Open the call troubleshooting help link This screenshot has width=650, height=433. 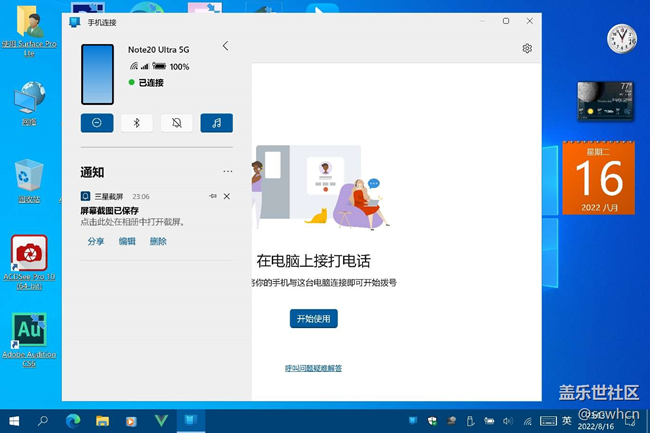(x=313, y=368)
